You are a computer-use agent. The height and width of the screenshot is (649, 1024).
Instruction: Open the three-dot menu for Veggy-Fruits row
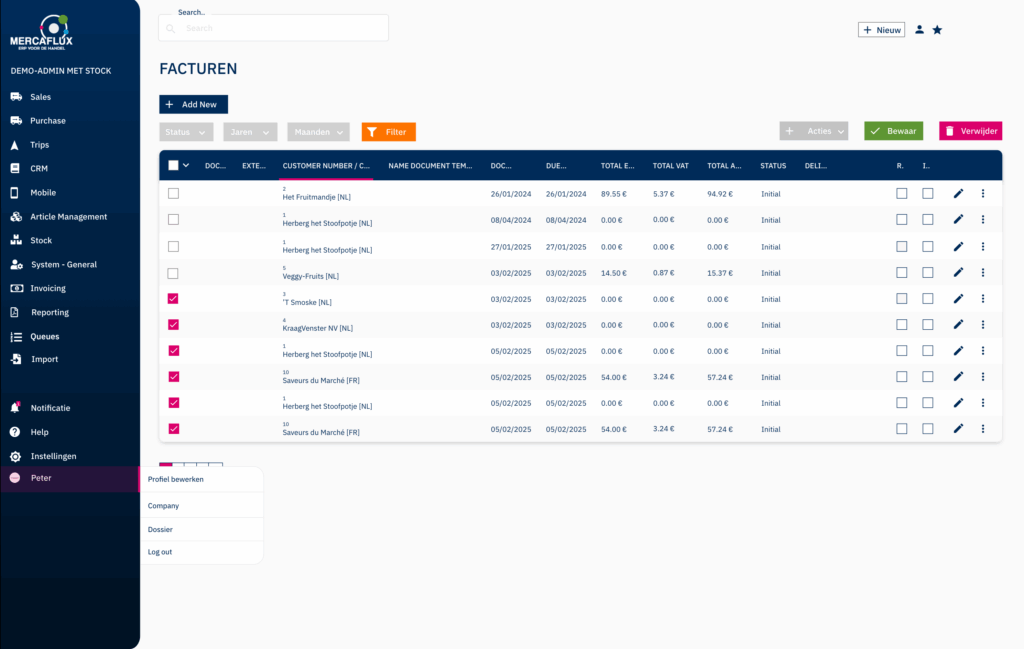(983, 272)
